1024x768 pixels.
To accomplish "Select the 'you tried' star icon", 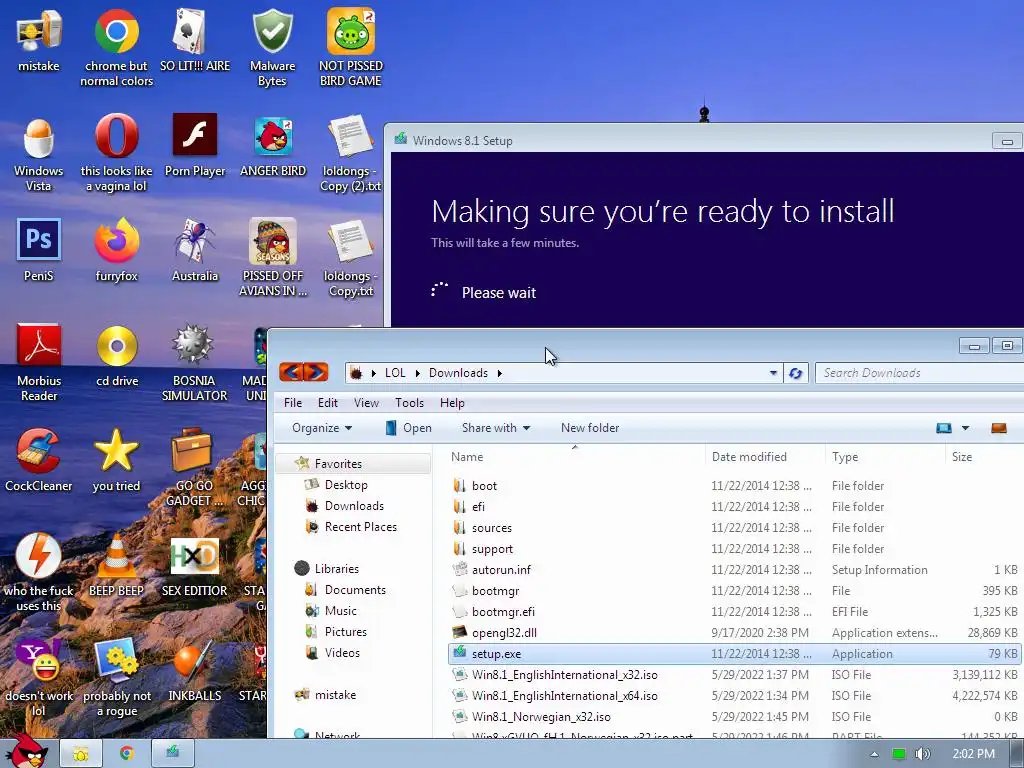I will [116, 460].
